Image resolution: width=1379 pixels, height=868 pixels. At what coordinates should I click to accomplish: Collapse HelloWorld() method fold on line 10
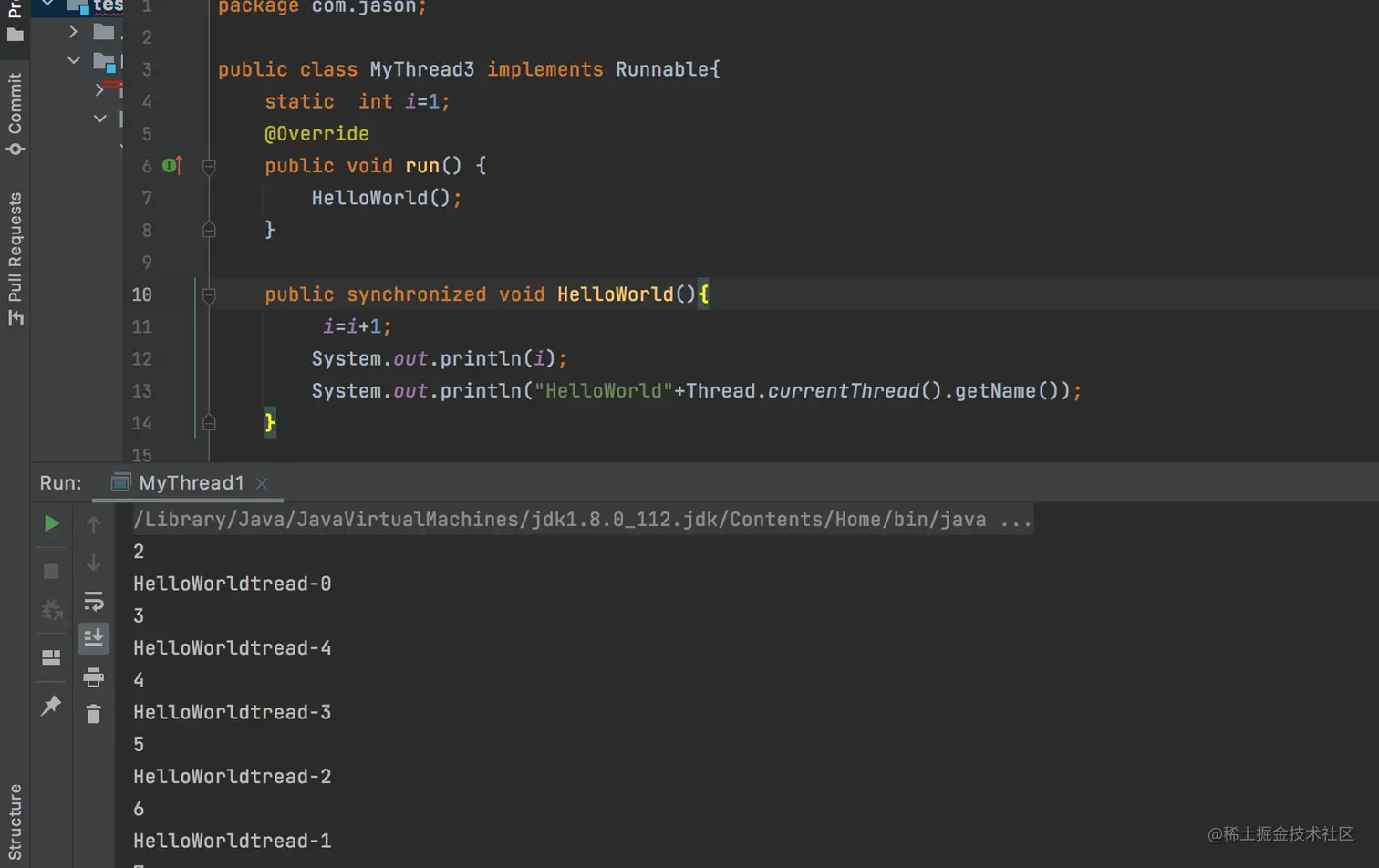click(x=209, y=294)
